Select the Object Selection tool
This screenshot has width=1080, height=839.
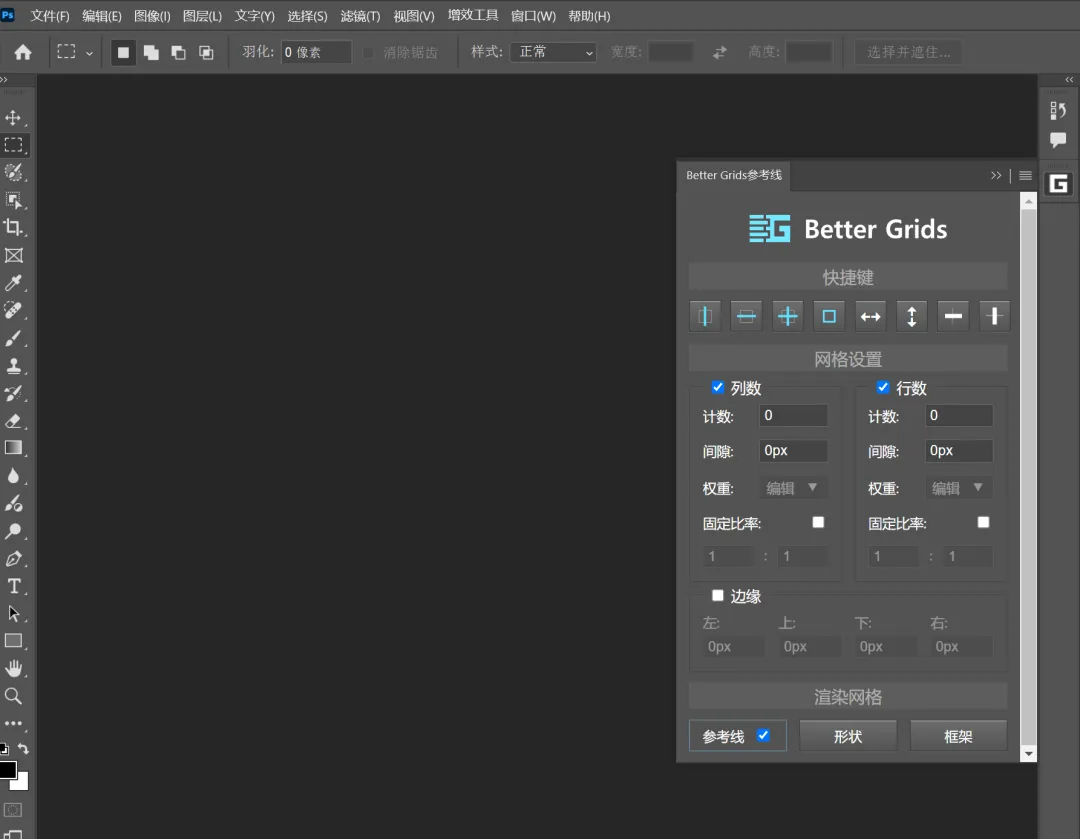[x=13, y=200]
